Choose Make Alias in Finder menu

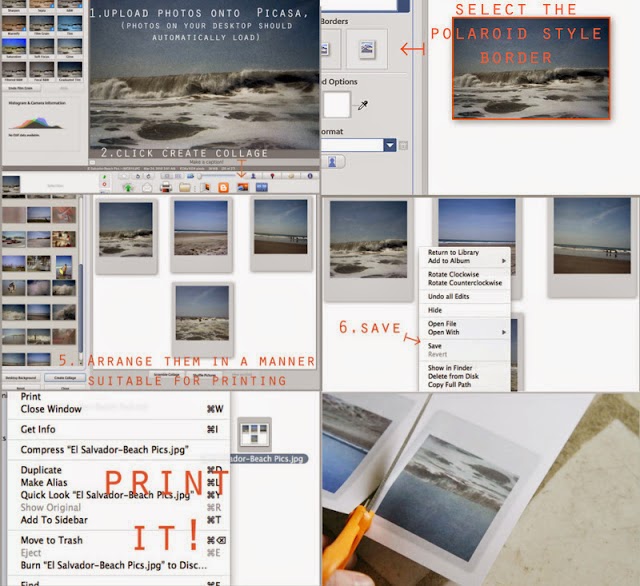point(118,482)
